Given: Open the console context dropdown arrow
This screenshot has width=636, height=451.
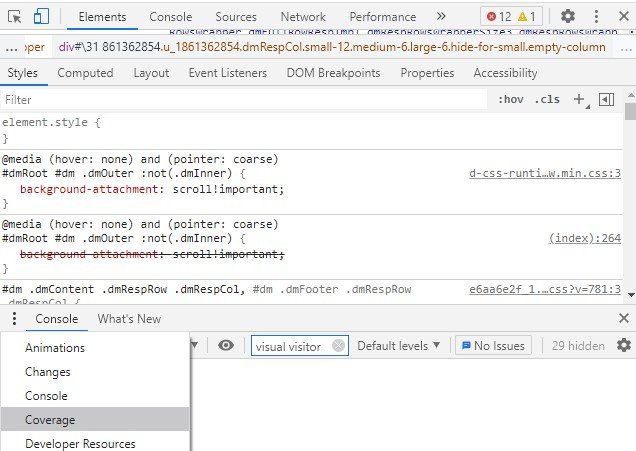Looking at the screenshot, I should 194,346.
